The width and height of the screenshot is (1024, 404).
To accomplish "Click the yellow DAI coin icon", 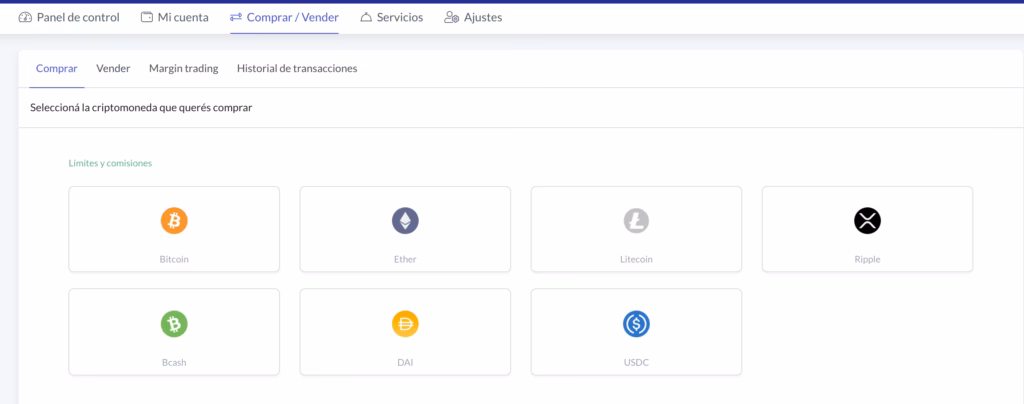I will point(405,324).
